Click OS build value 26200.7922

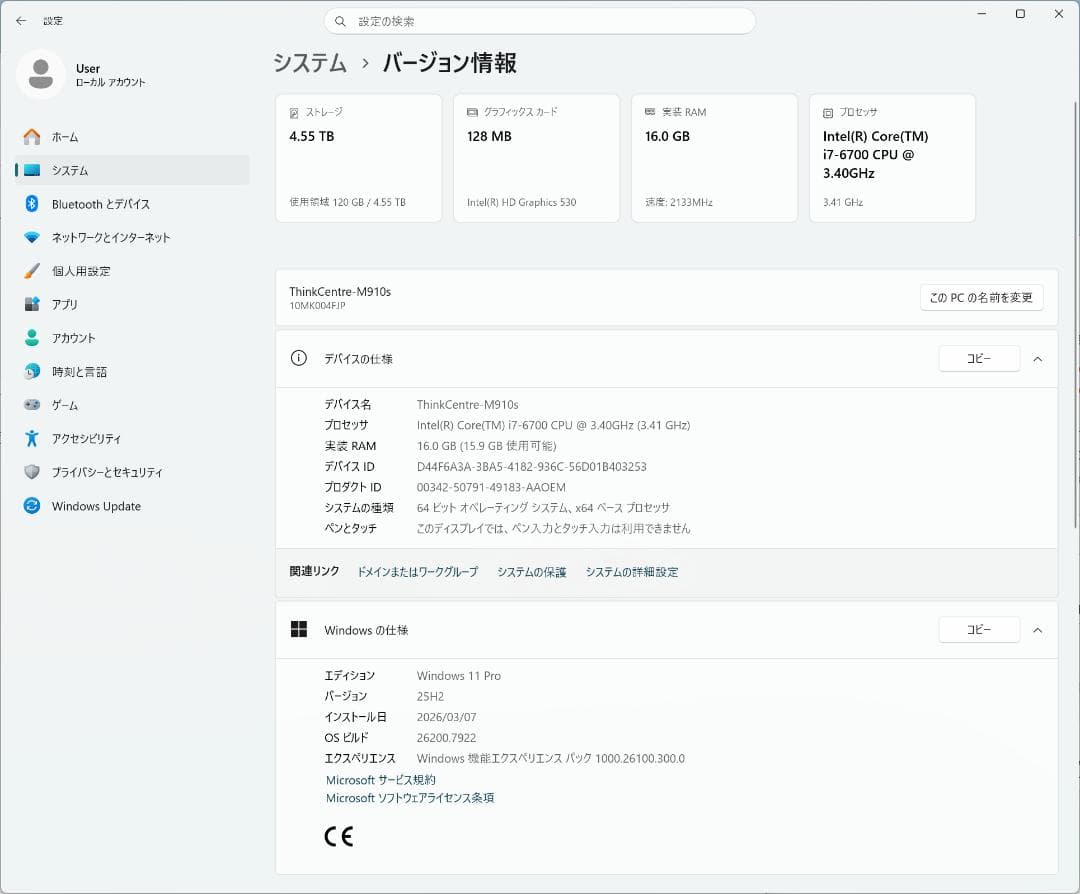[x=446, y=738]
